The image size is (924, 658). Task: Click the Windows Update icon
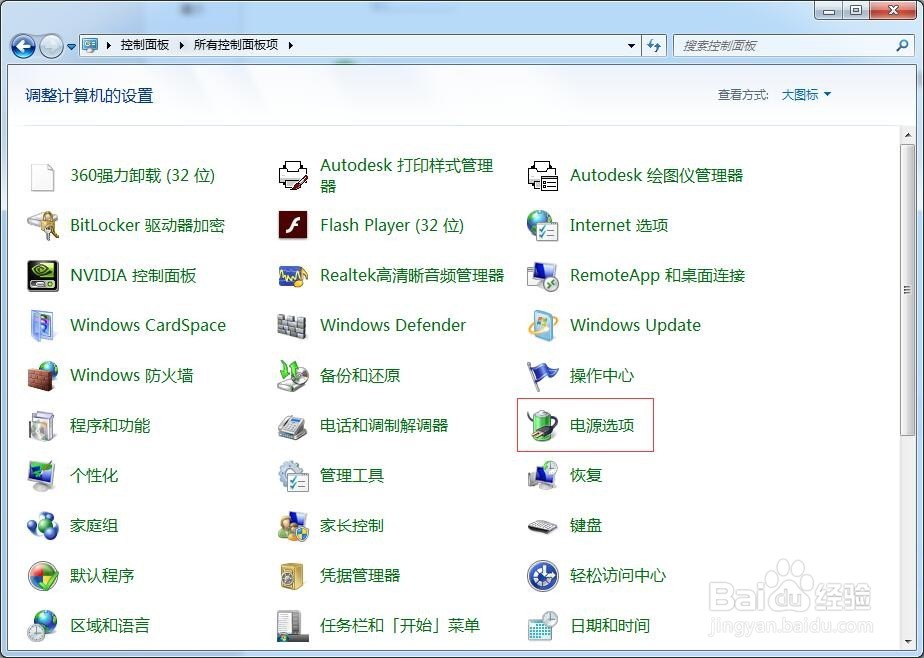coord(543,326)
